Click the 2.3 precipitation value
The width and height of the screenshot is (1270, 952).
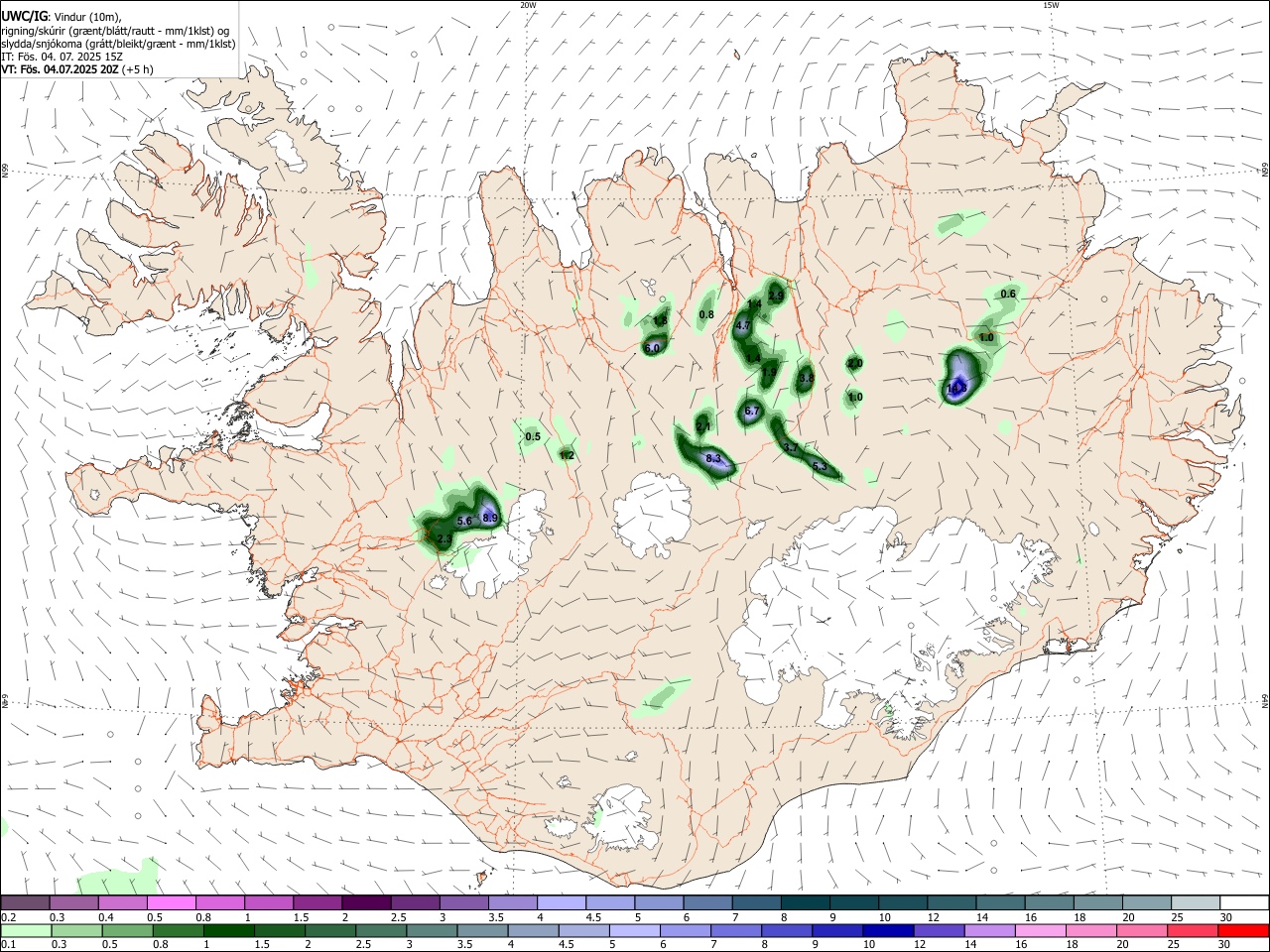click(444, 538)
